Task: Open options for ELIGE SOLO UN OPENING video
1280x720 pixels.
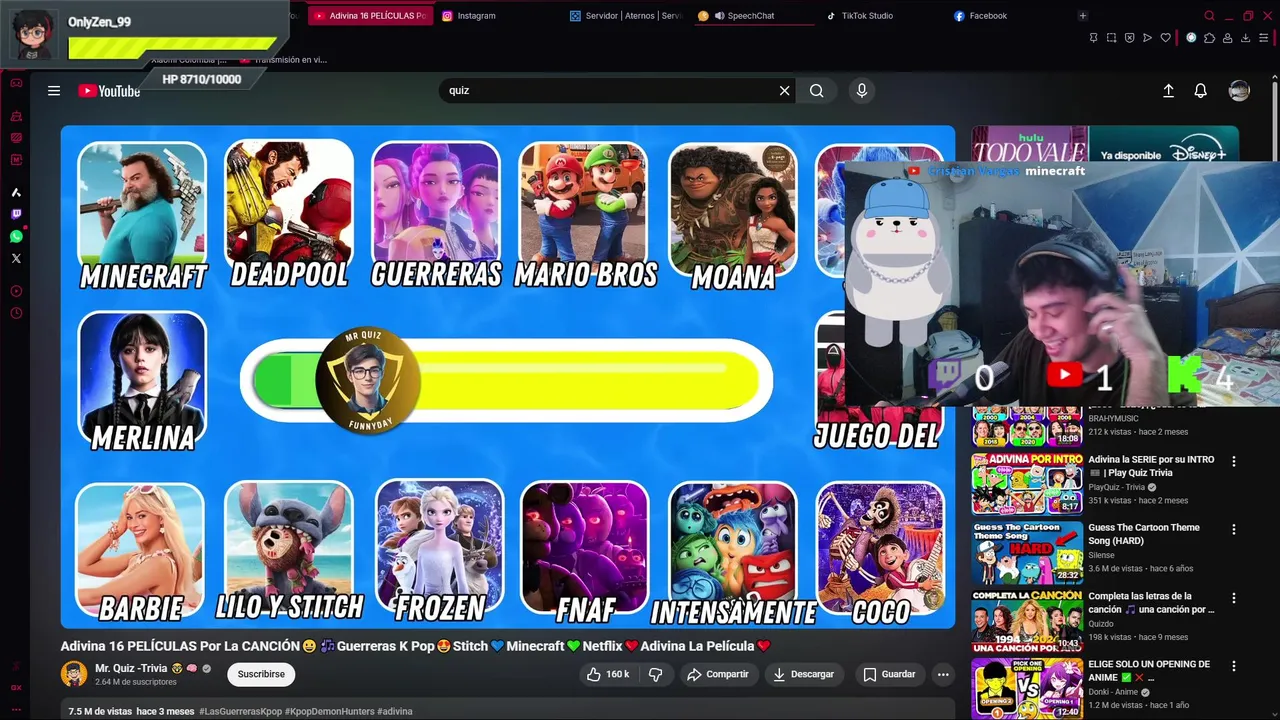Action: pyautogui.click(x=1233, y=666)
